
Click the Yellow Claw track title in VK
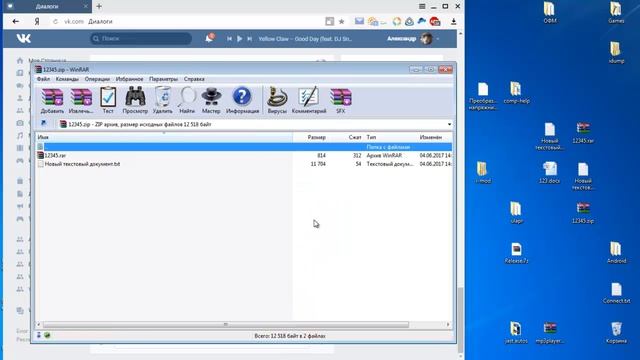coord(305,39)
